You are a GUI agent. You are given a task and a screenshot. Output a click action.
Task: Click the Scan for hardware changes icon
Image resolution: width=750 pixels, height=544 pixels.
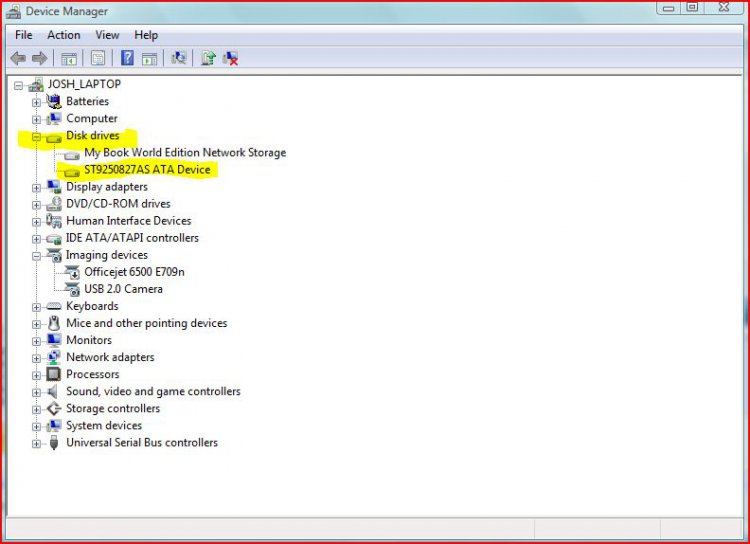pyautogui.click(x=179, y=58)
